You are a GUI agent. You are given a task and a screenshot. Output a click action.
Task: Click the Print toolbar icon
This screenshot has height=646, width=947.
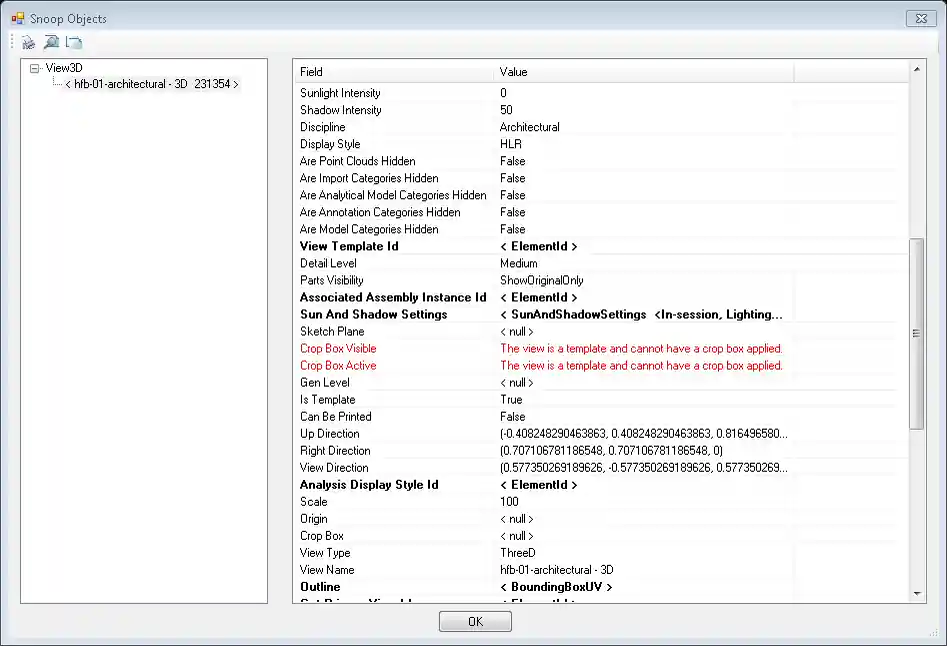coord(29,42)
